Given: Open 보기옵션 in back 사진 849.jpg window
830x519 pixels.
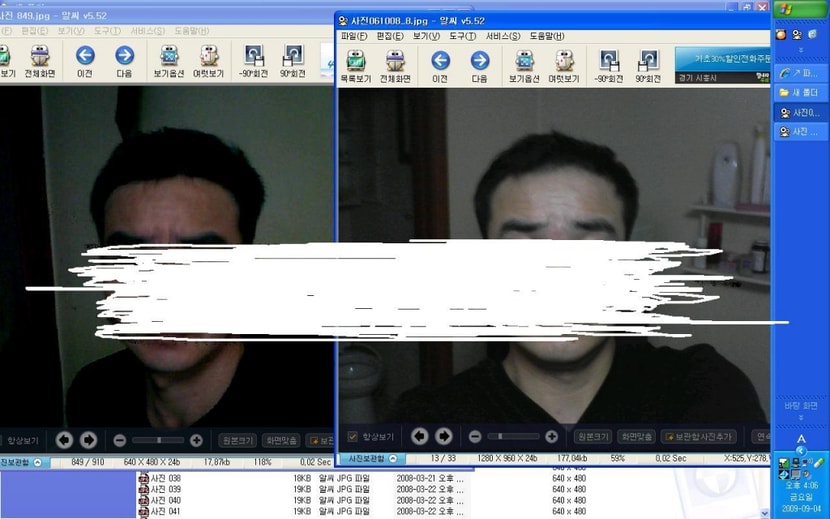Looking at the screenshot, I should [169, 62].
